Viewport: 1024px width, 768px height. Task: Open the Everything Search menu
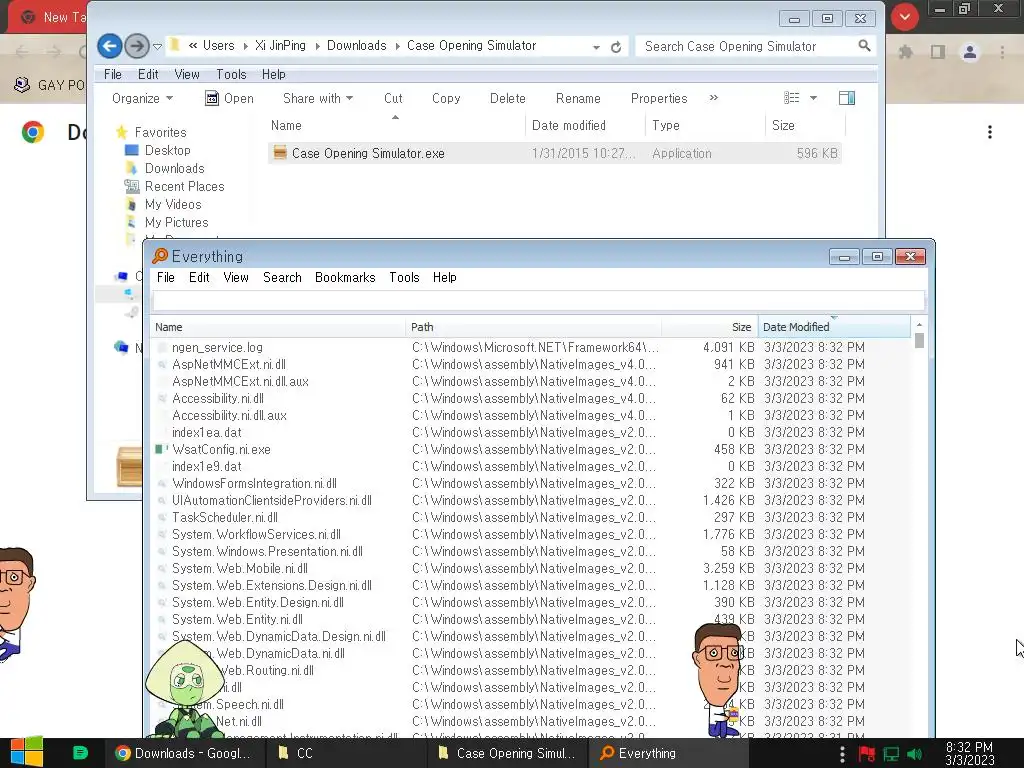coord(282,278)
